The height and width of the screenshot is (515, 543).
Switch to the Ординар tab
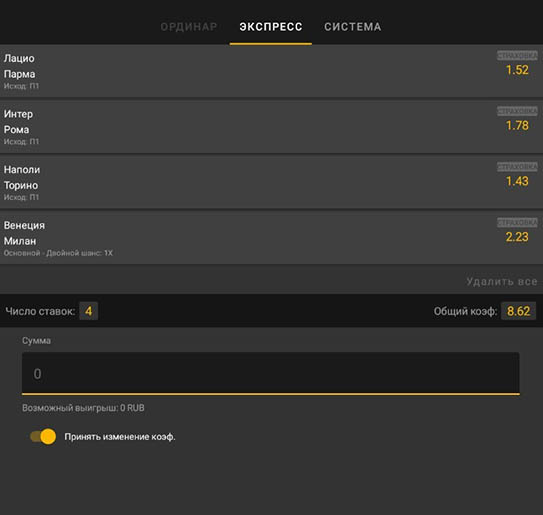pos(189,27)
